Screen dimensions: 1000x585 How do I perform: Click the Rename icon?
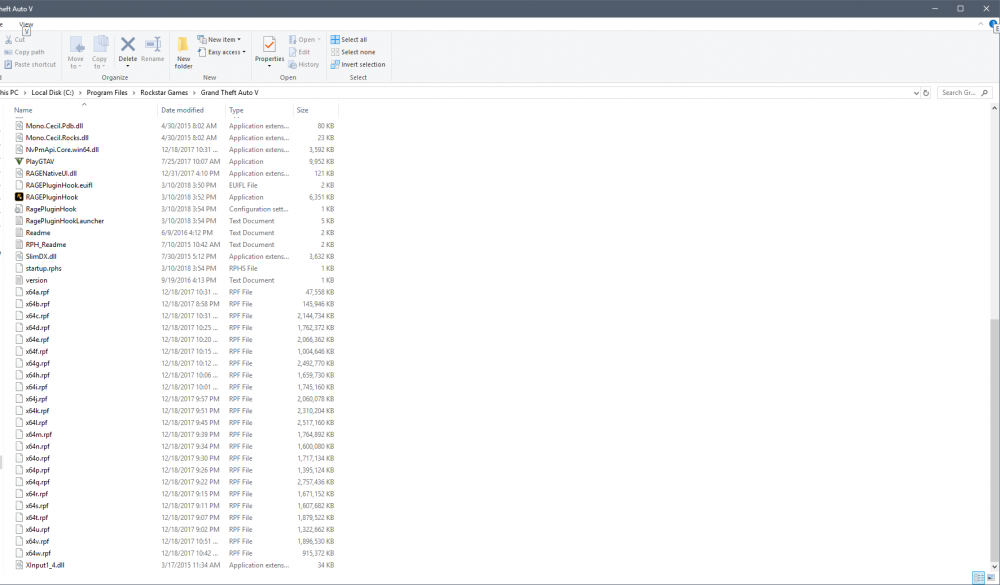[152, 45]
